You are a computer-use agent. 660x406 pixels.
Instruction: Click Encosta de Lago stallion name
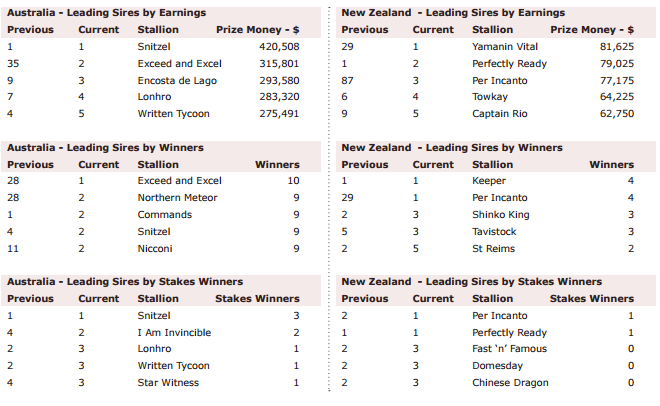coord(177,81)
